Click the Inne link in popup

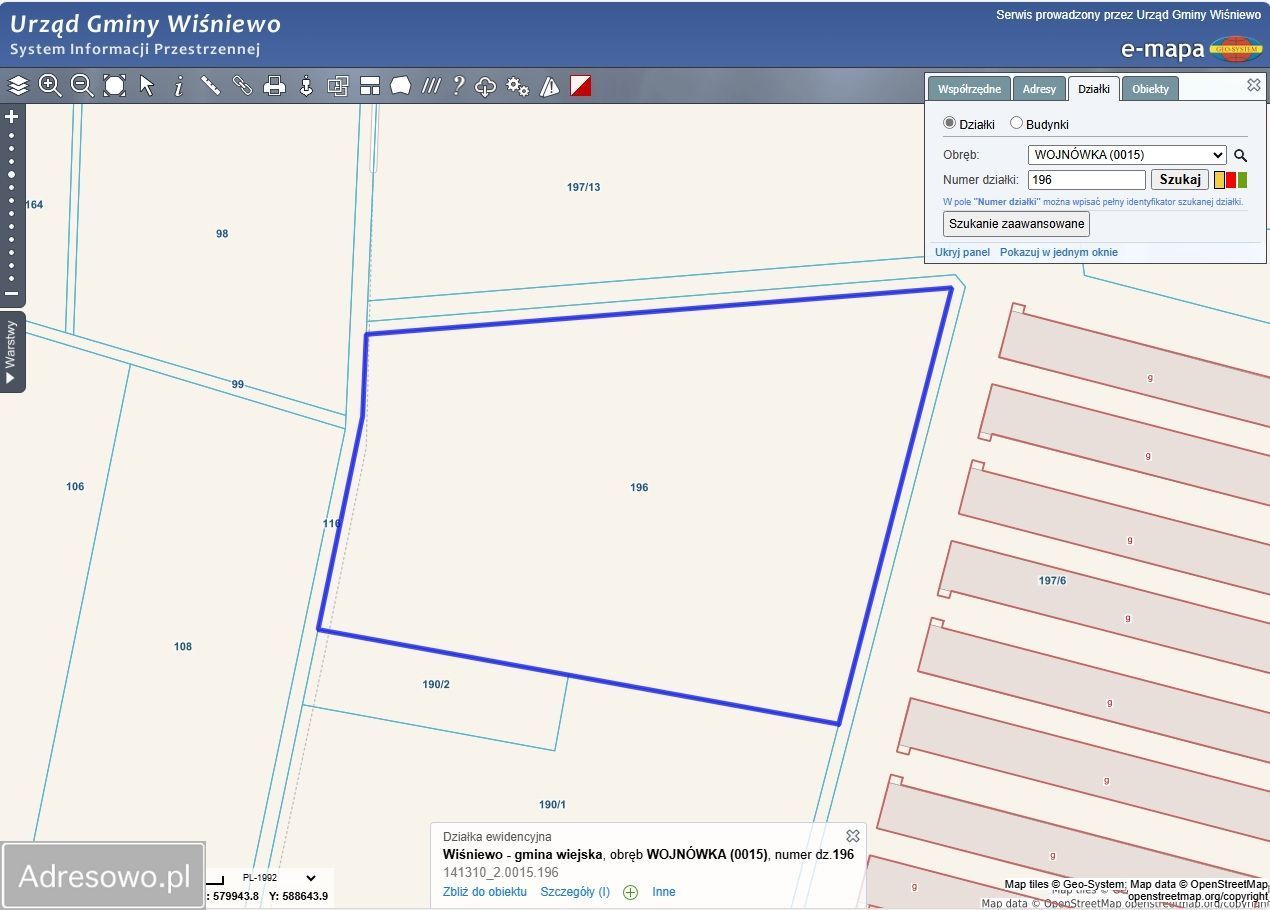(x=664, y=892)
